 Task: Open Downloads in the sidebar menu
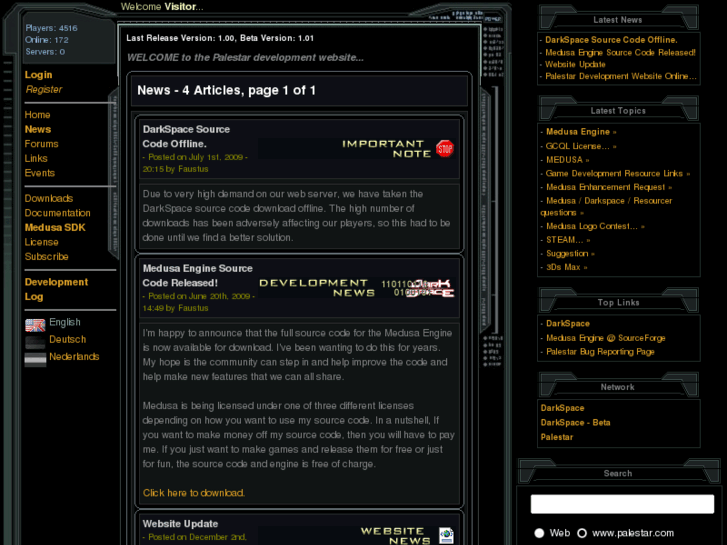pyautogui.click(x=49, y=198)
